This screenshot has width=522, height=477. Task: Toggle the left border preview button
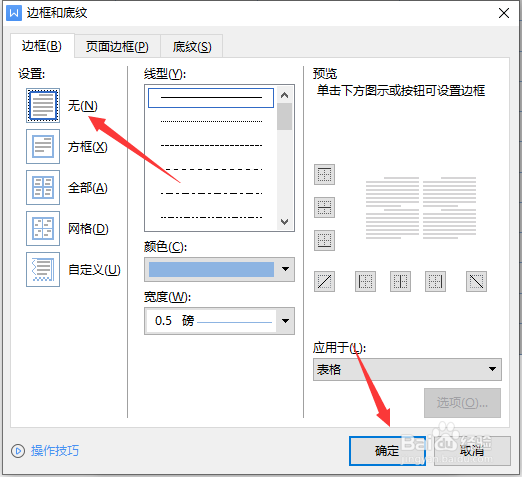(365, 282)
